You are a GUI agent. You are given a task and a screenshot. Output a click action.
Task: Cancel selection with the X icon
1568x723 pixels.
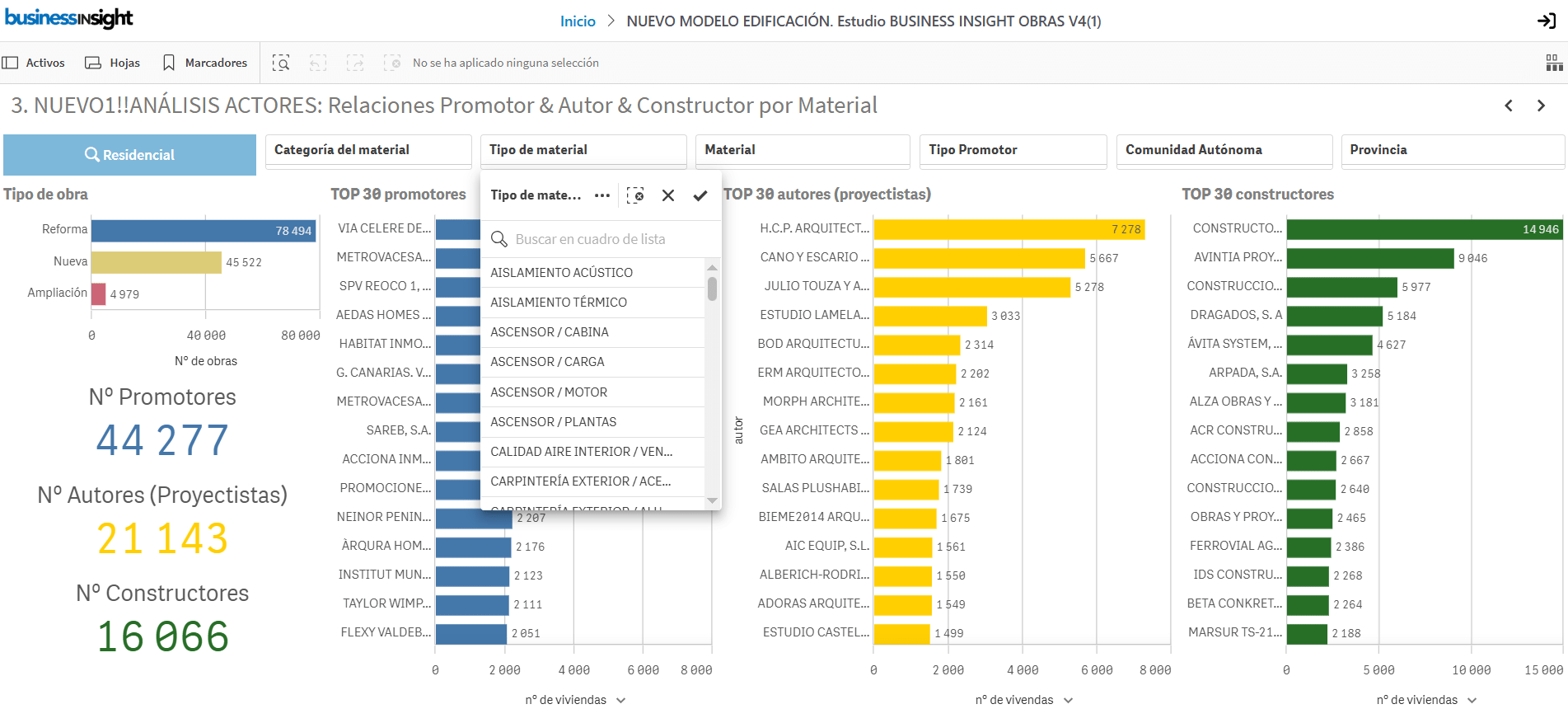tap(668, 195)
